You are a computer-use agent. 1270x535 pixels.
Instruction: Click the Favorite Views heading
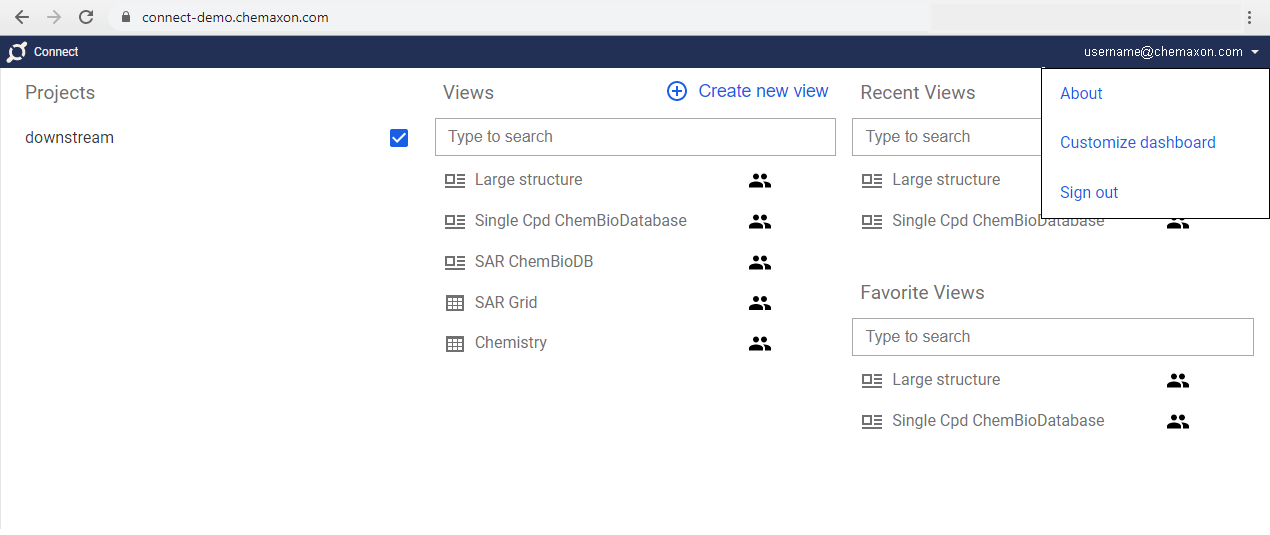click(x=922, y=293)
